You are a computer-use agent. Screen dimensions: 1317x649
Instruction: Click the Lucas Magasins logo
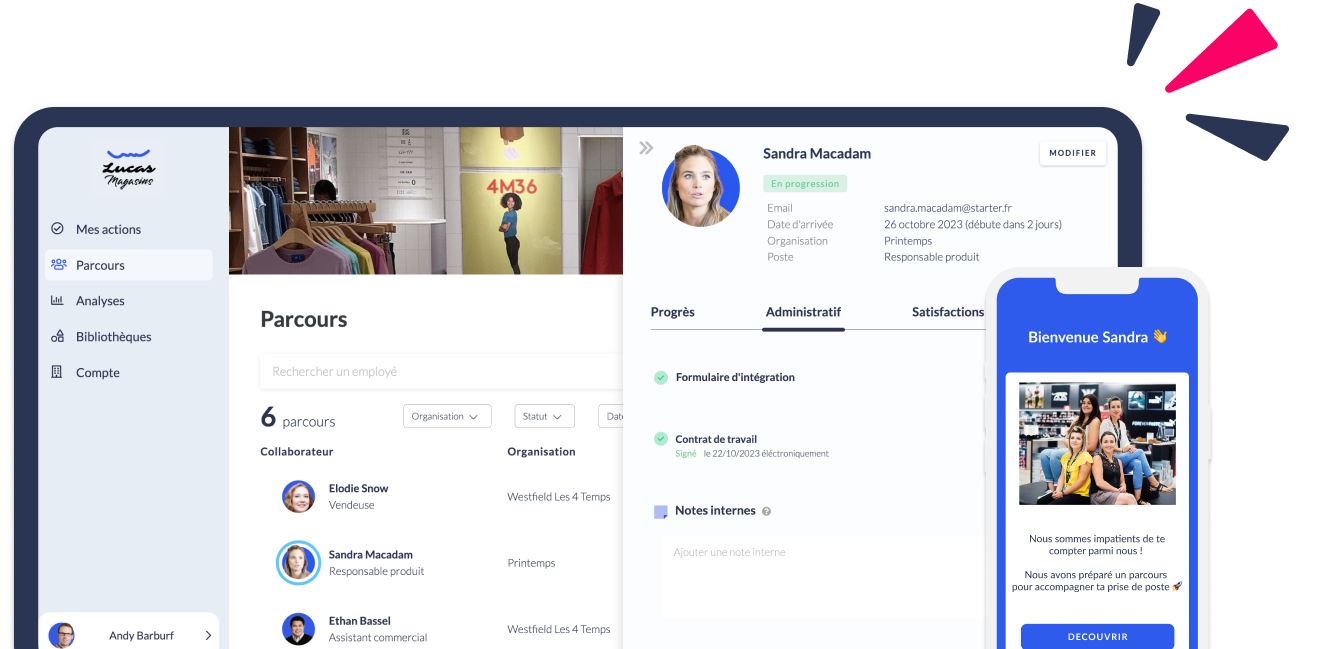click(x=129, y=170)
